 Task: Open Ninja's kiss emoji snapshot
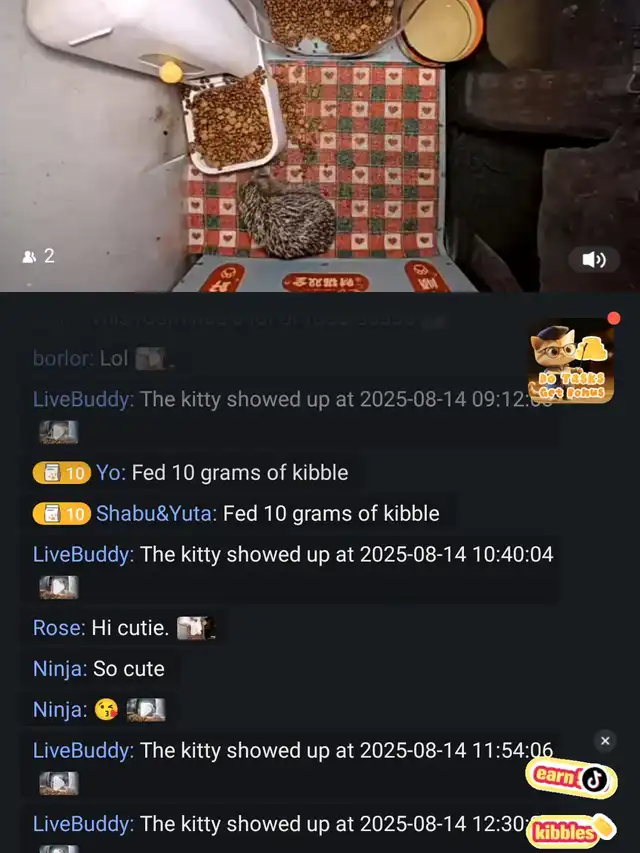(146, 710)
